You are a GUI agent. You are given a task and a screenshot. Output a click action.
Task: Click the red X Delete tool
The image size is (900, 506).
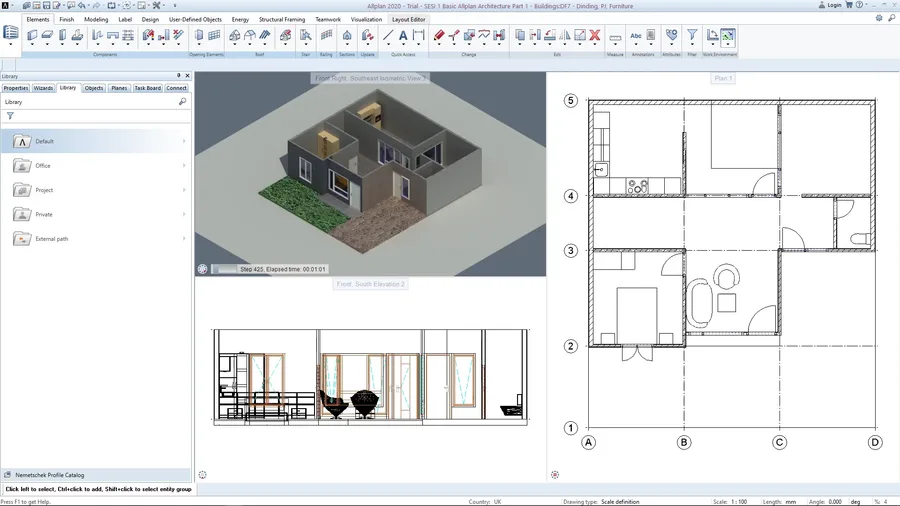click(595, 36)
